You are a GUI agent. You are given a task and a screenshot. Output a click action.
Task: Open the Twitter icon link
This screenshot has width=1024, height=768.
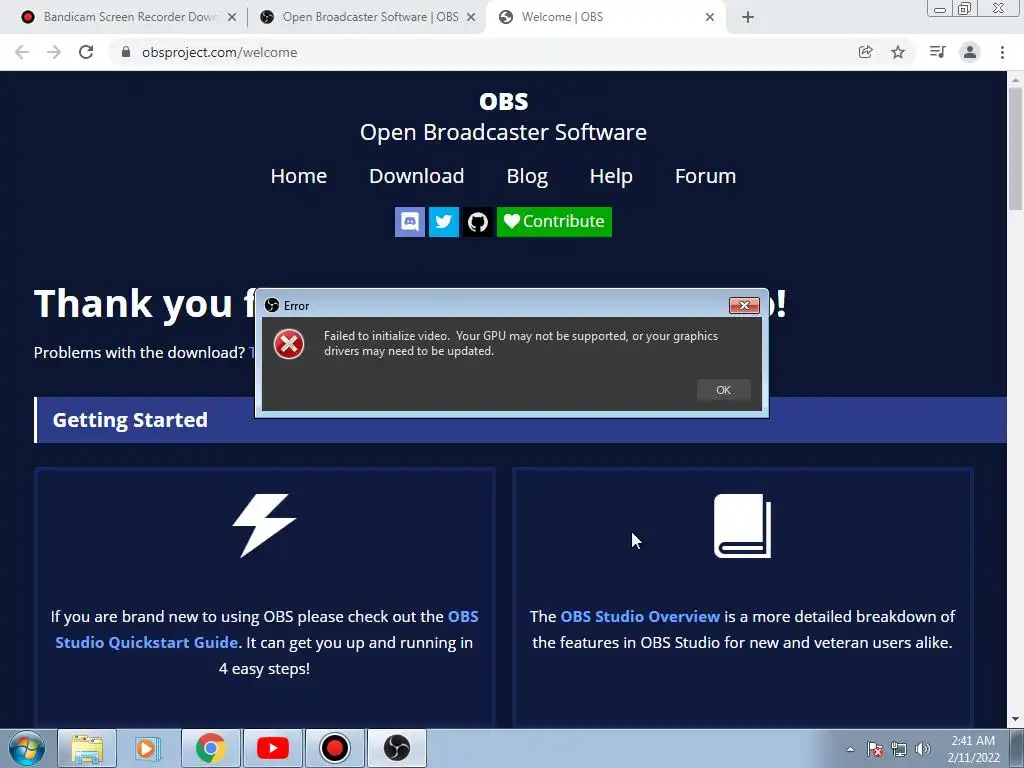coord(443,221)
